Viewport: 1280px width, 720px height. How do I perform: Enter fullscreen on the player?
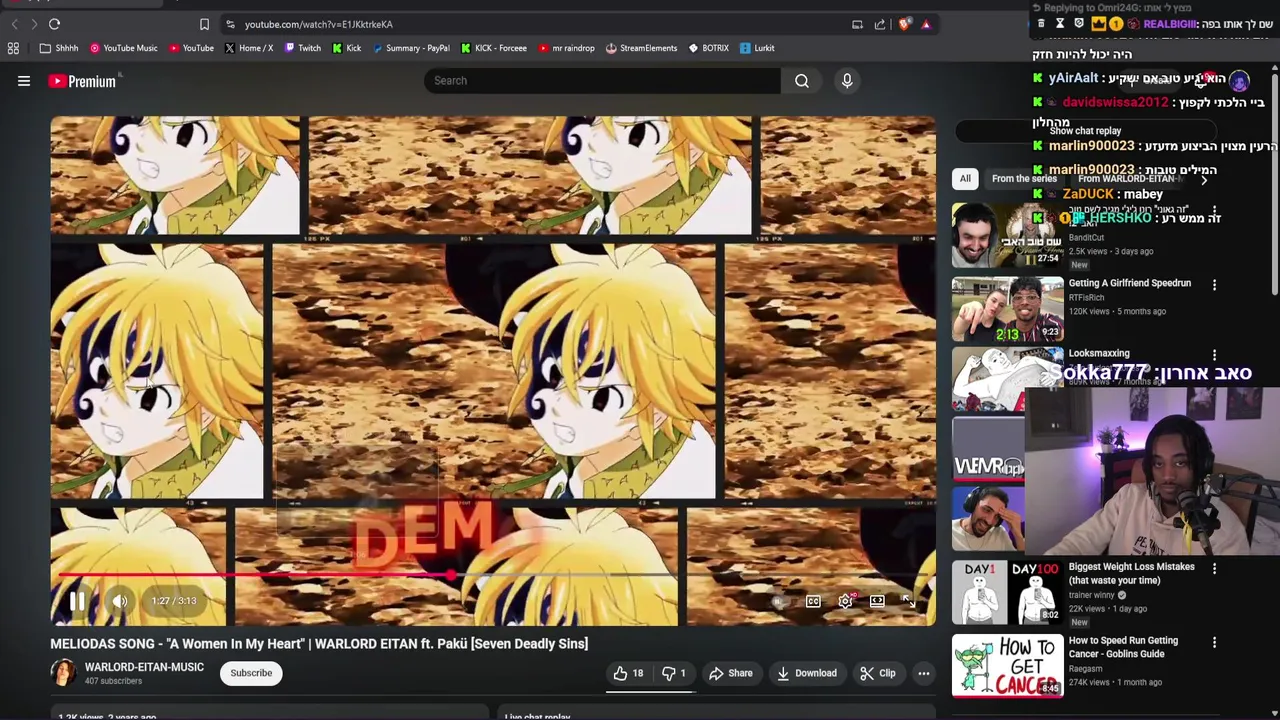(908, 601)
